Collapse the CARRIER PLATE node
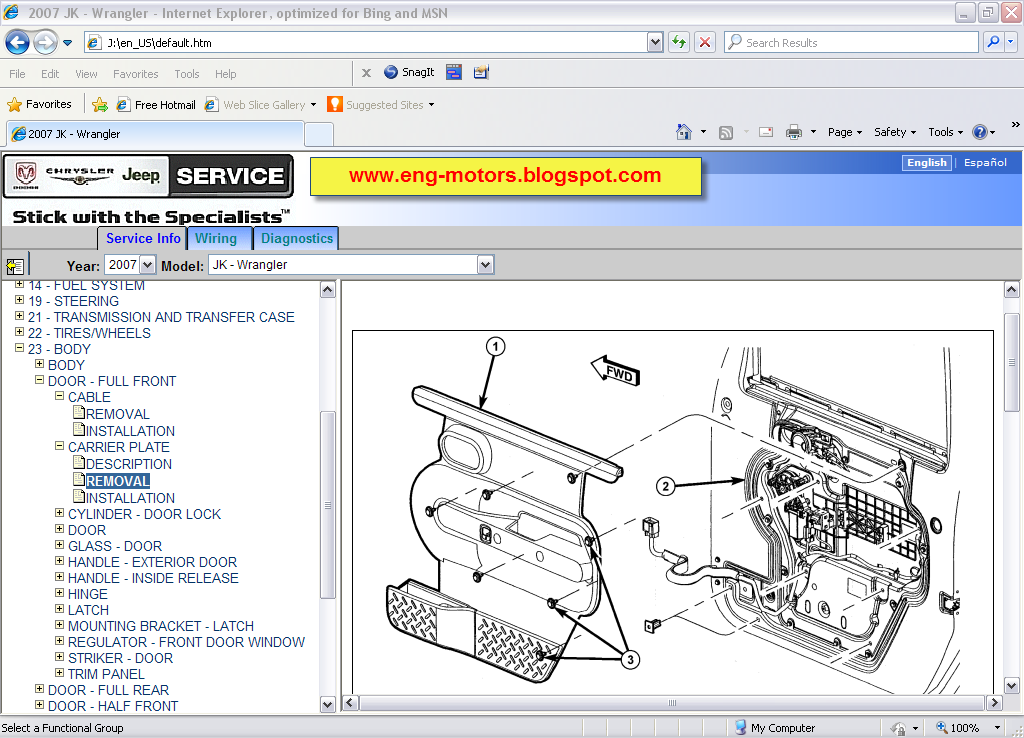This screenshot has height=738, width=1024. click(59, 445)
